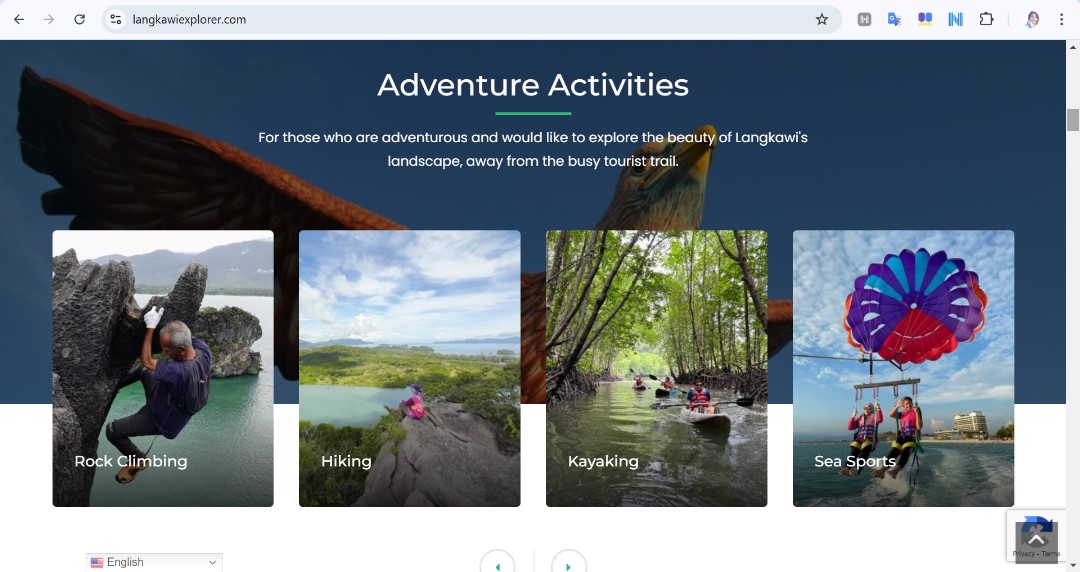This screenshot has width=1080, height=572.
Task: Open the Hiking activity card
Action: point(410,368)
